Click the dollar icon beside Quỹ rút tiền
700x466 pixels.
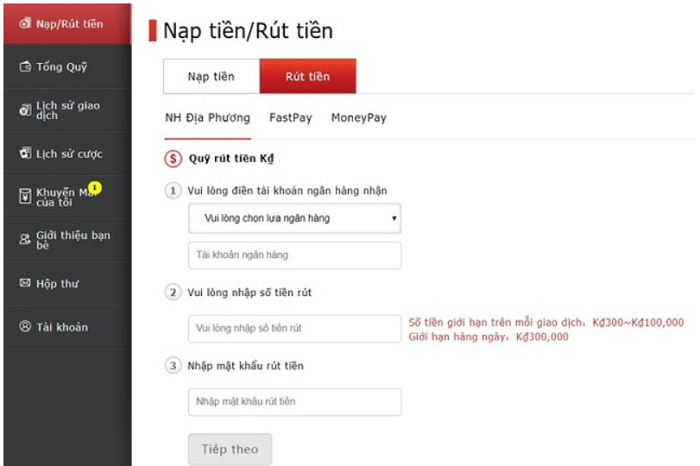click(x=173, y=158)
